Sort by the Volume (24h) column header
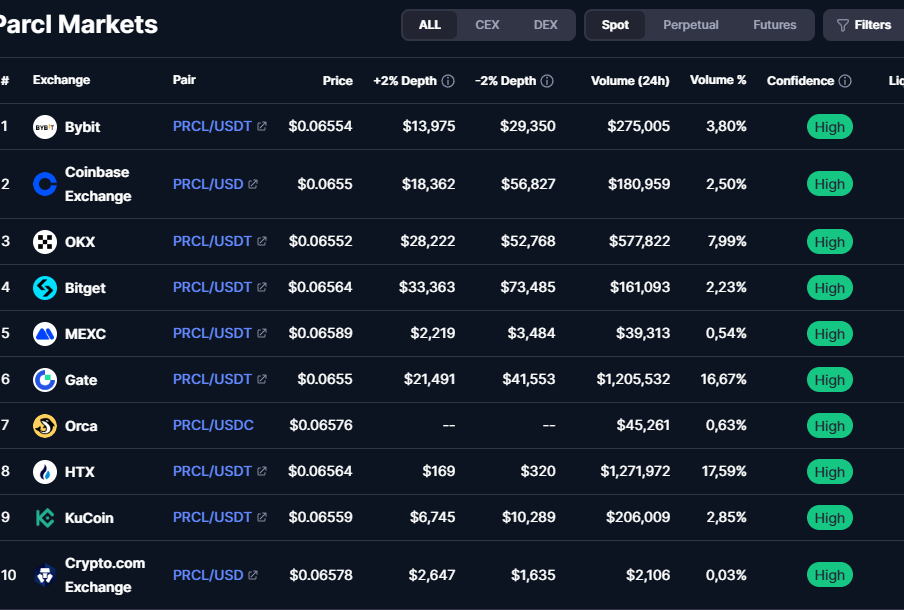 630,81
